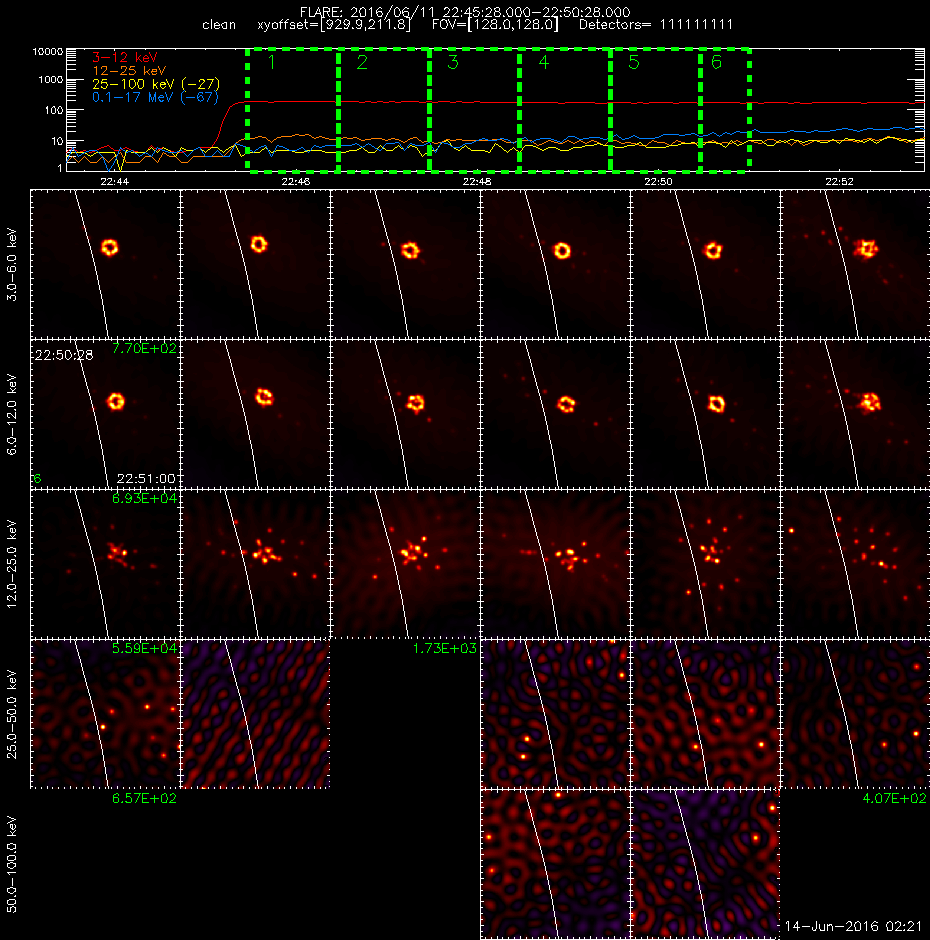Open the 25.0-50.0 keV image for interval 4

point(555,714)
